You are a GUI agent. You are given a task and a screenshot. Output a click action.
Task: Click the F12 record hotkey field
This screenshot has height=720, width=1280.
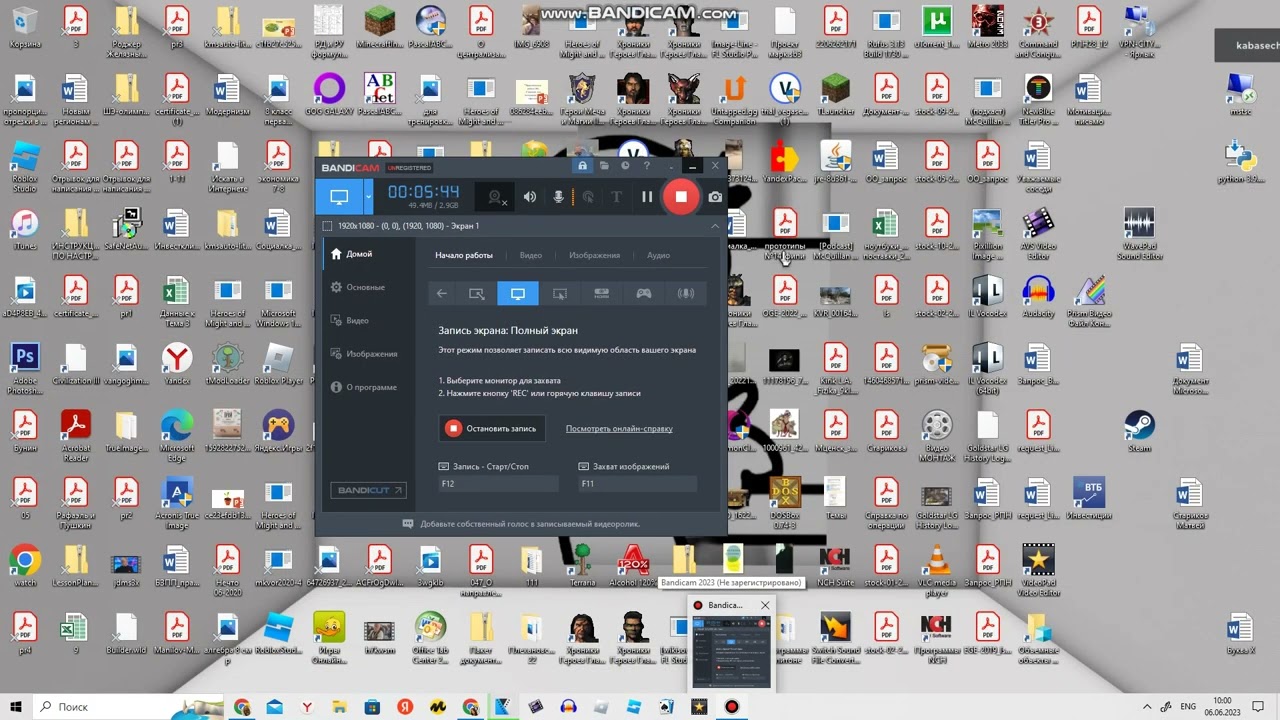coord(498,484)
